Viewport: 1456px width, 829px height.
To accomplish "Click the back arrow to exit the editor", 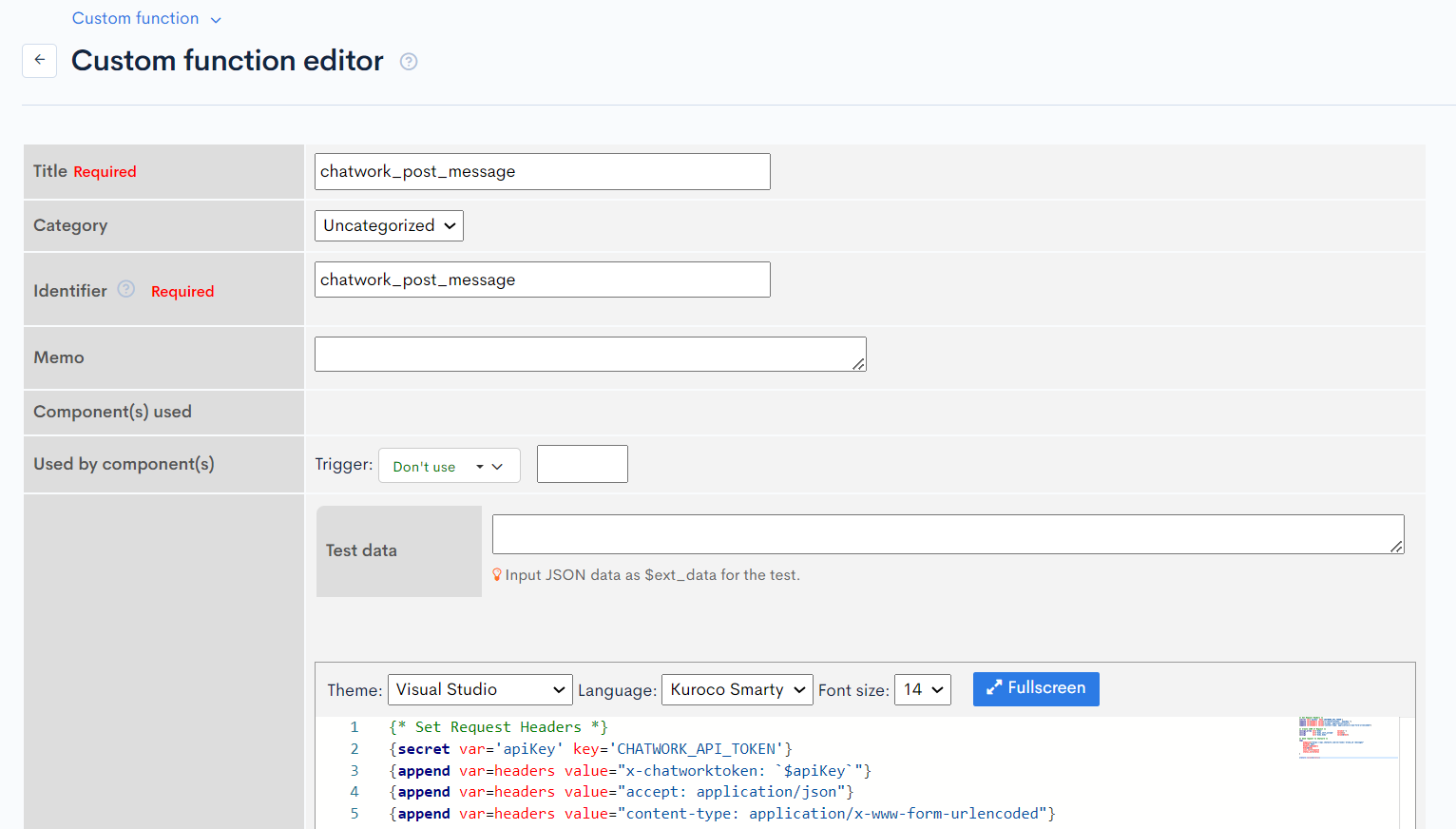I will (39, 60).
